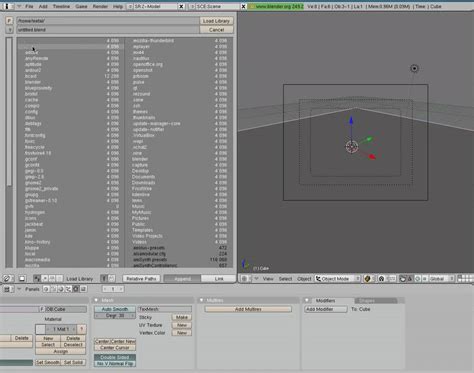Open the Help menu
The height and width of the screenshot is (373, 474).
pyautogui.click(x=118, y=6)
